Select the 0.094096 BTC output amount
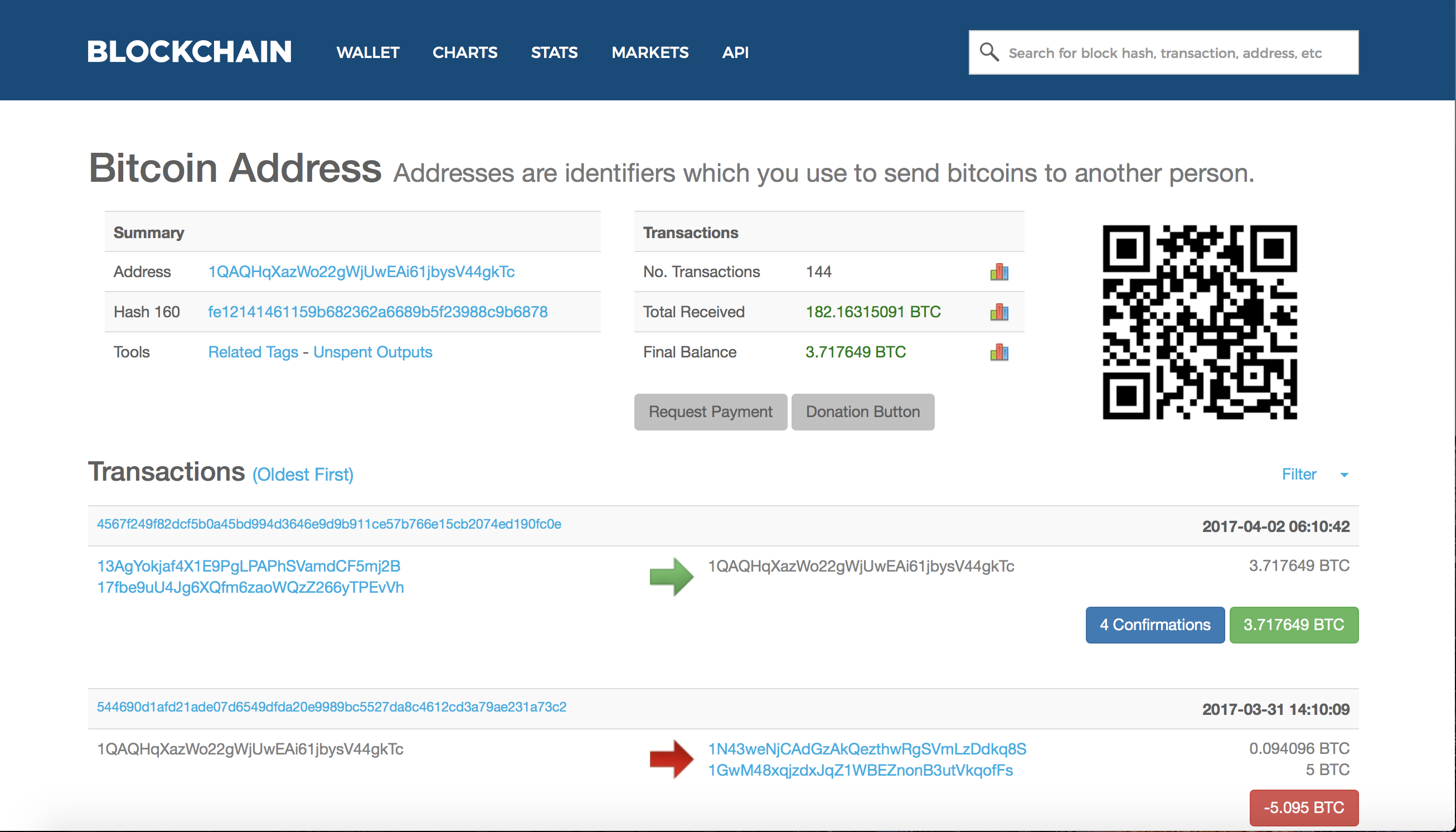 tap(1299, 748)
